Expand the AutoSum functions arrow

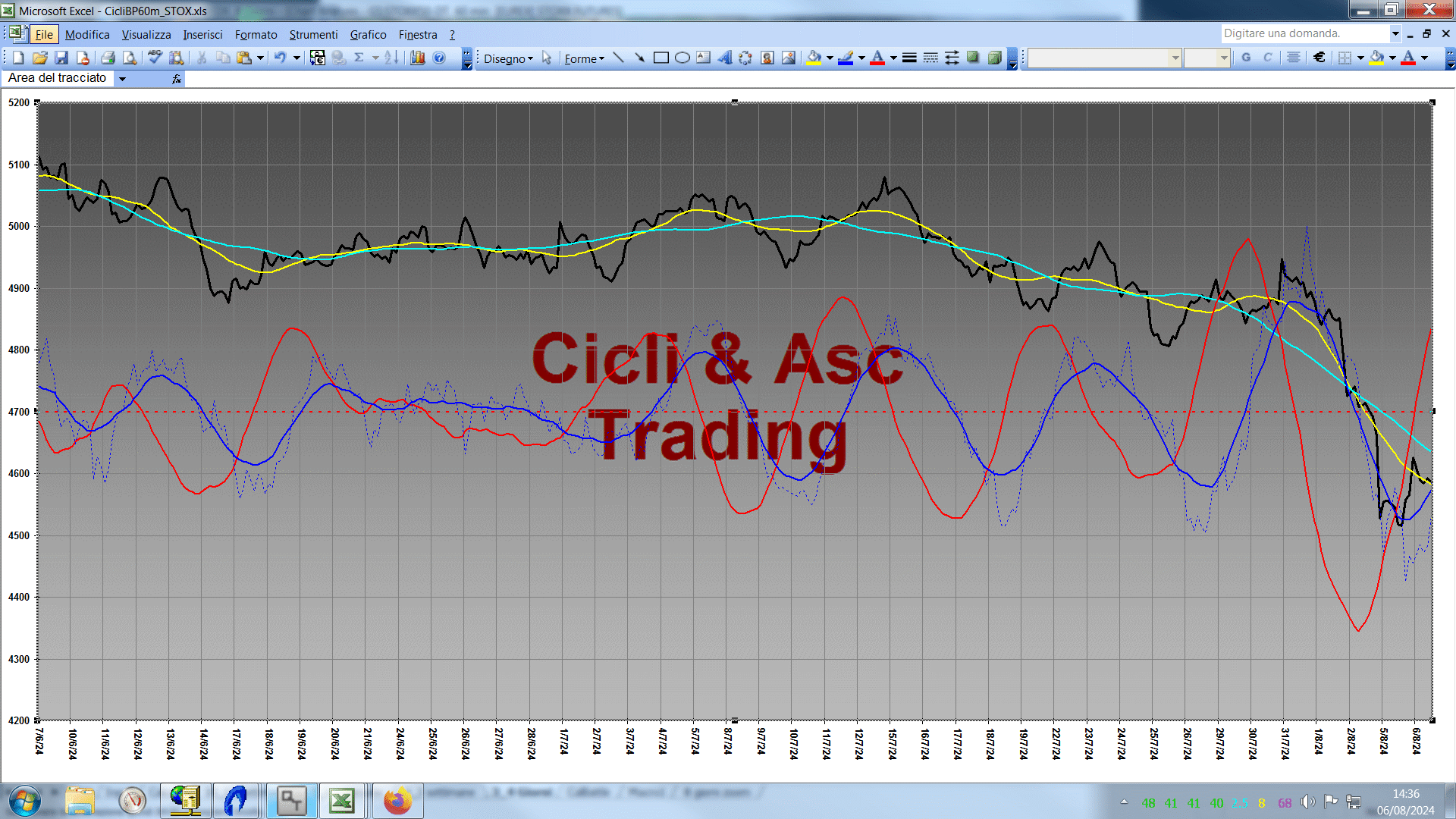(x=375, y=58)
